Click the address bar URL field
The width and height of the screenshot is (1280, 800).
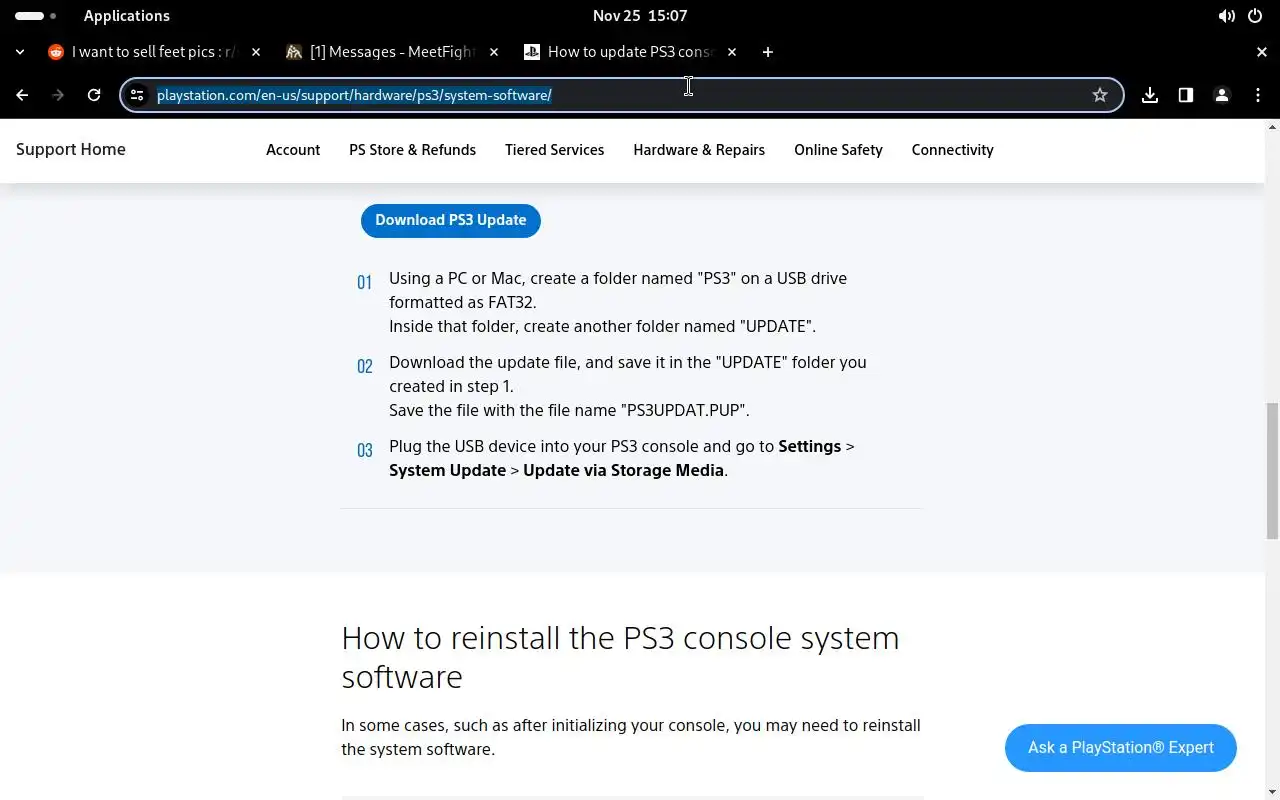point(620,95)
